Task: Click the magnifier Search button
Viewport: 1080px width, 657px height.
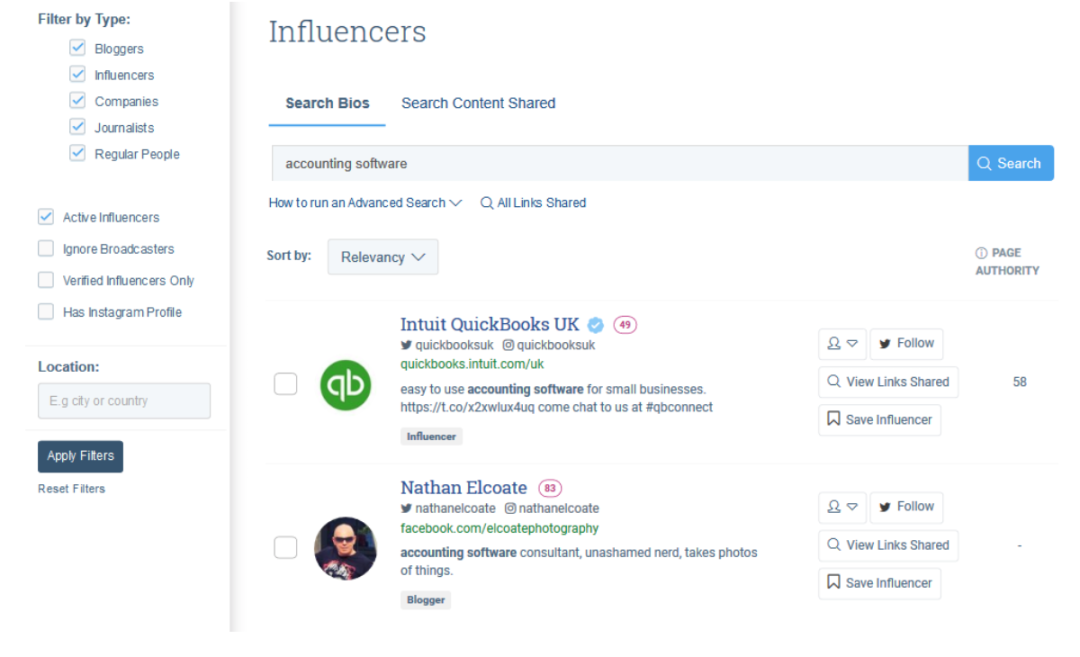Action: [1010, 163]
